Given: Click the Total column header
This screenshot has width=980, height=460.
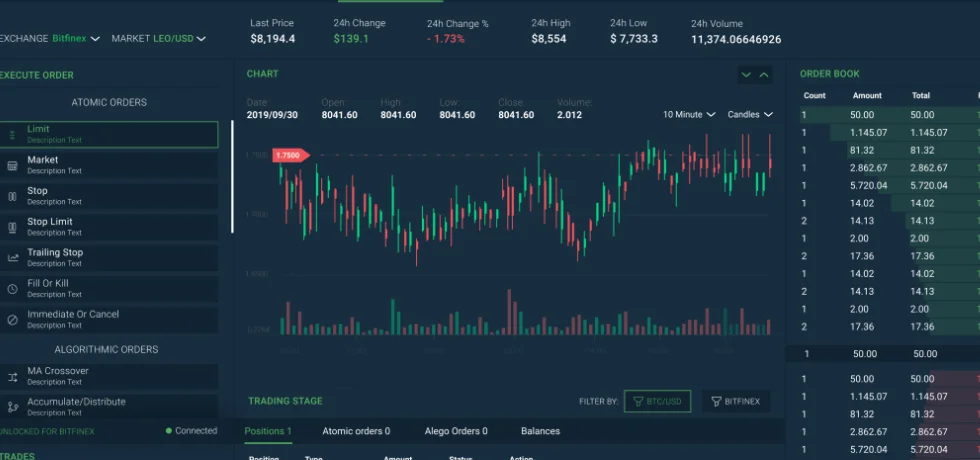Looking at the screenshot, I should (x=921, y=96).
